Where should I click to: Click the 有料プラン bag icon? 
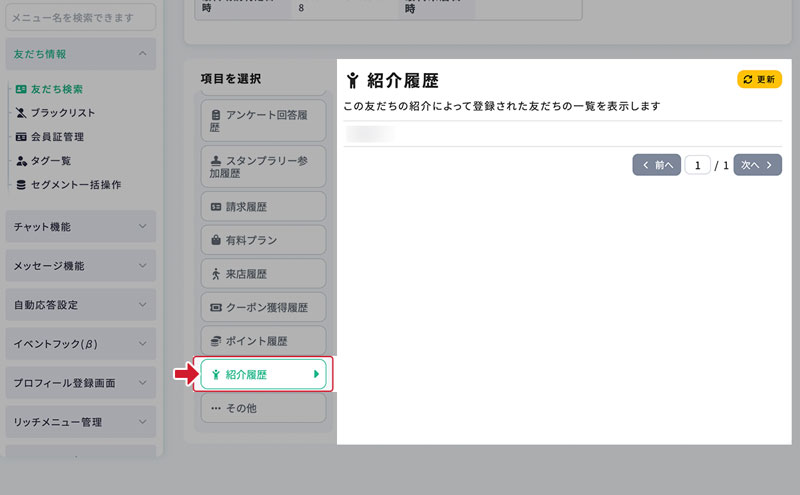point(215,241)
